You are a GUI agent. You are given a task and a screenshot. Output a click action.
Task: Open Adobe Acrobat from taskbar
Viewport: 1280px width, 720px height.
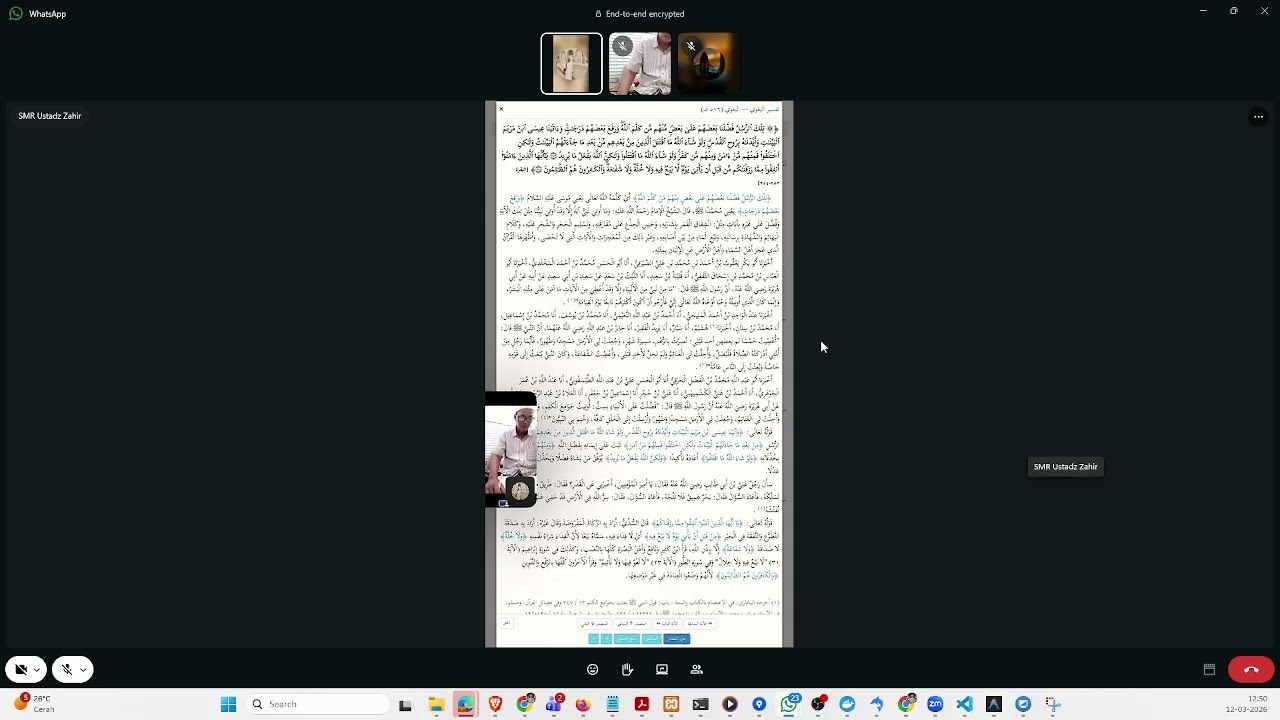(642, 704)
